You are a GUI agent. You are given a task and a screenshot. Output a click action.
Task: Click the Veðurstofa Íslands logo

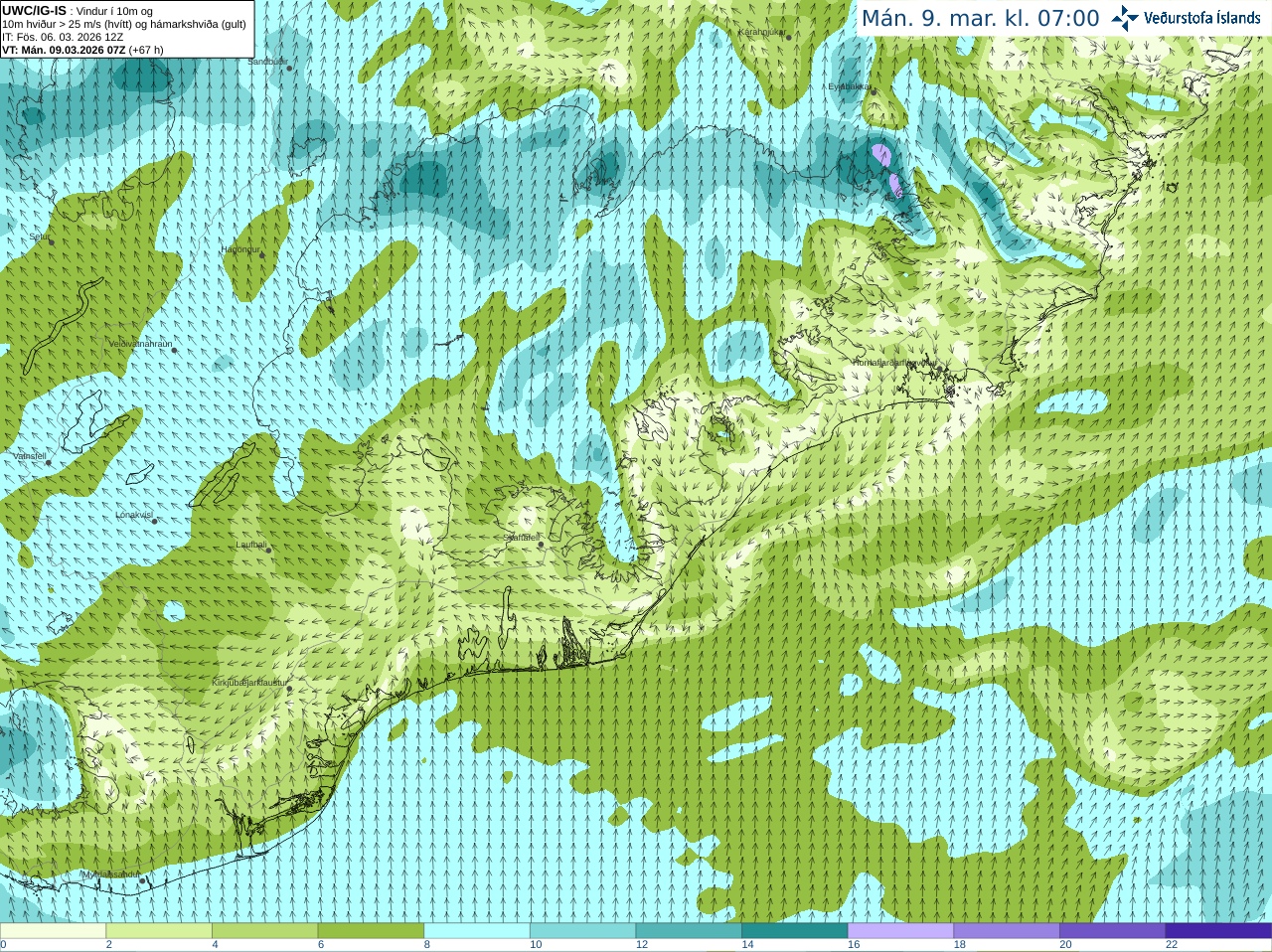pos(1186,18)
